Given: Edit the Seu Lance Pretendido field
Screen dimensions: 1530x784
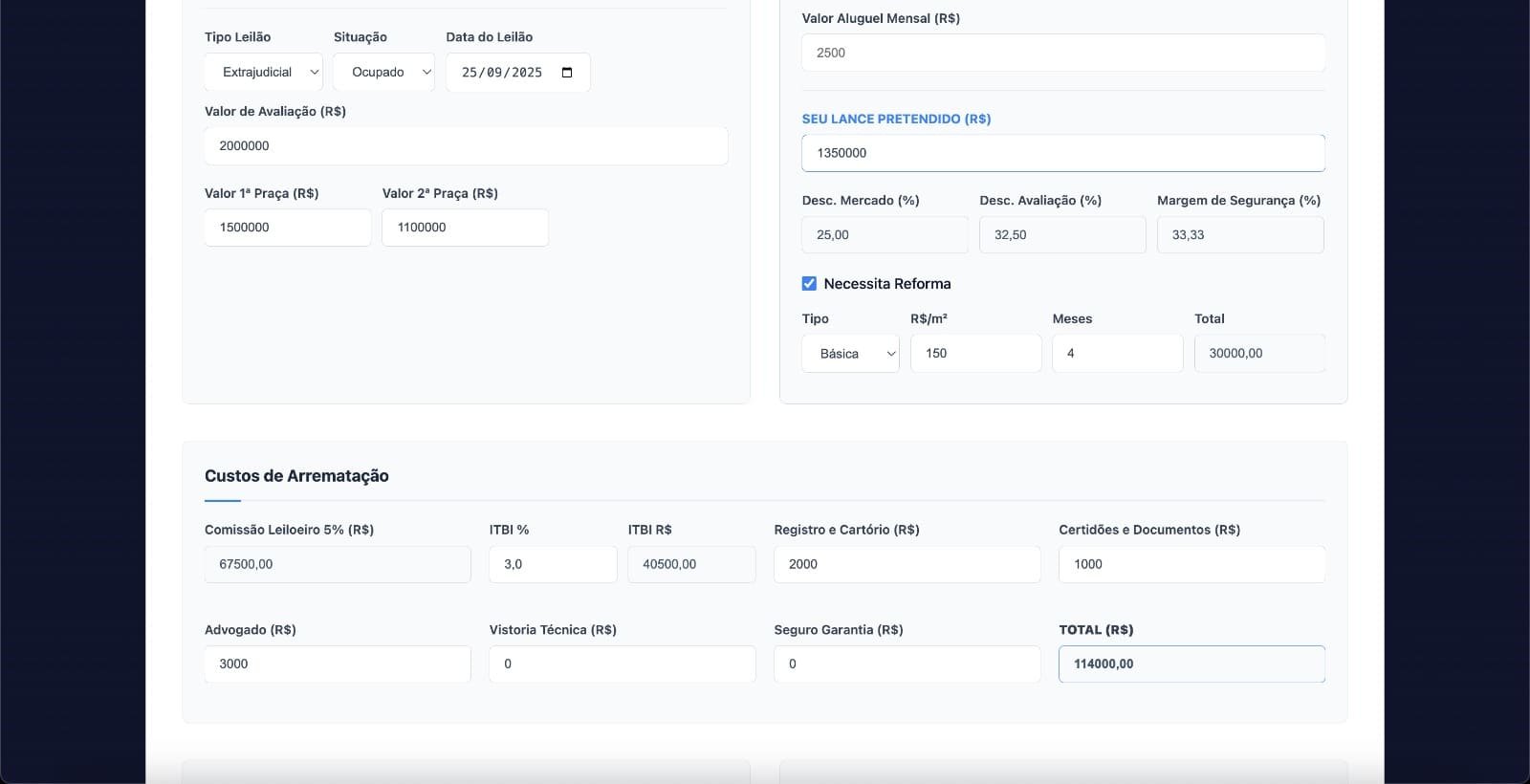Looking at the screenshot, I should pos(1062,153).
